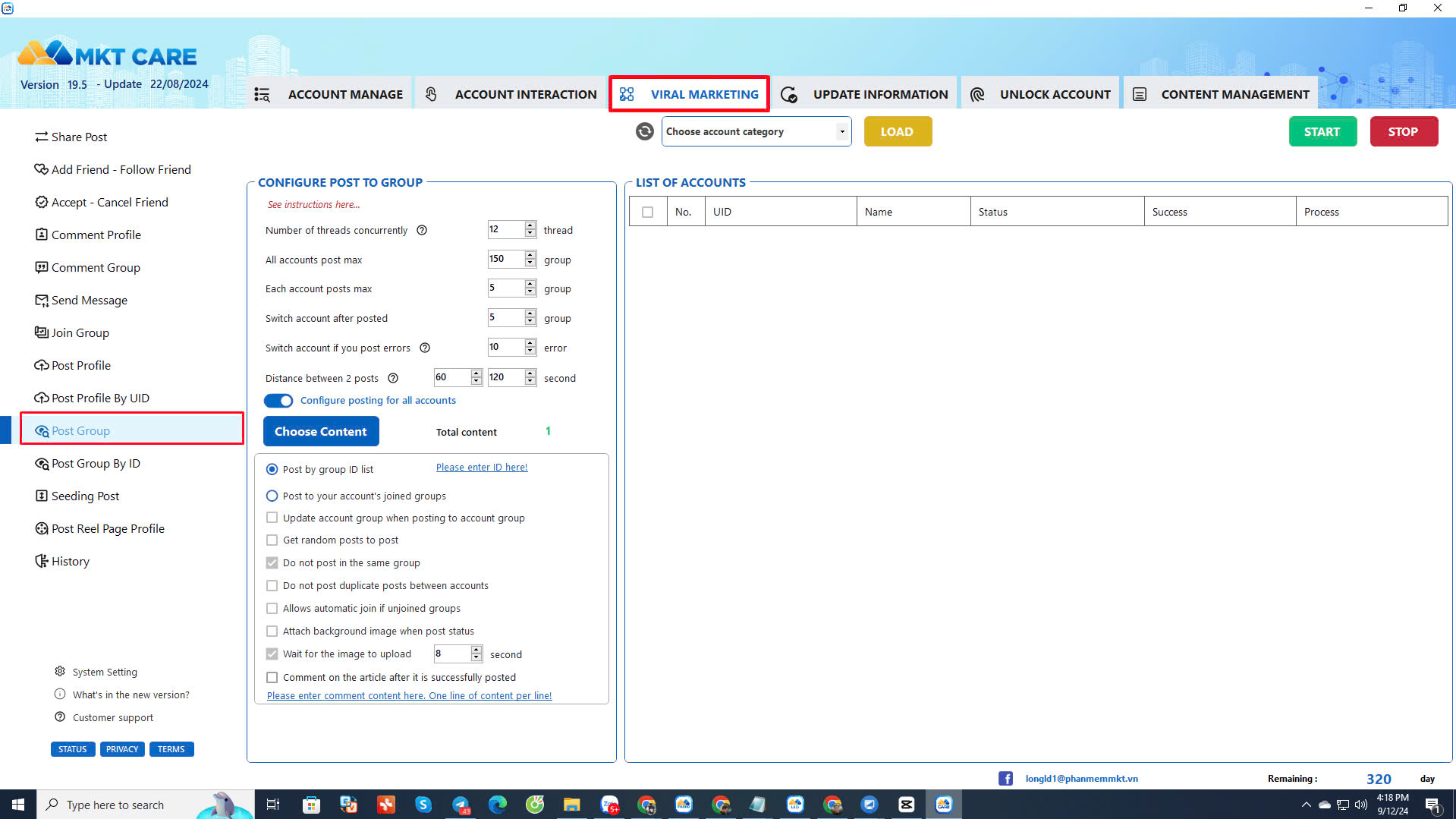Image resolution: width=1456 pixels, height=819 pixels.
Task: Increase Number of threads concurrently with stepper
Action: coord(530,225)
